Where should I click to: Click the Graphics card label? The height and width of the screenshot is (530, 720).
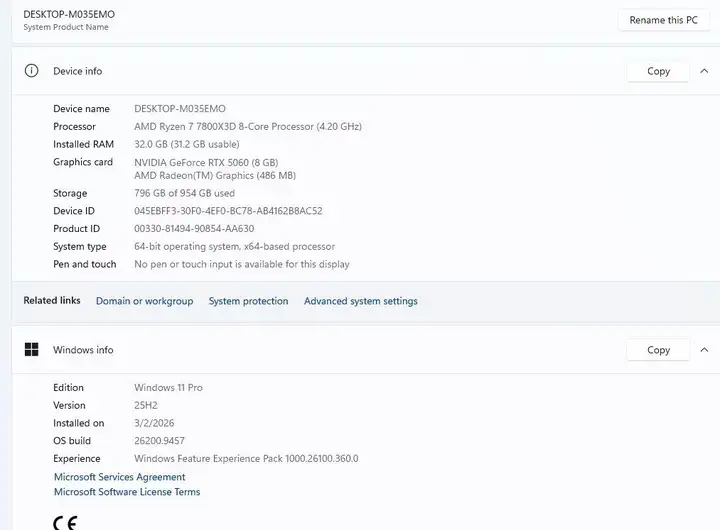pos(83,162)
